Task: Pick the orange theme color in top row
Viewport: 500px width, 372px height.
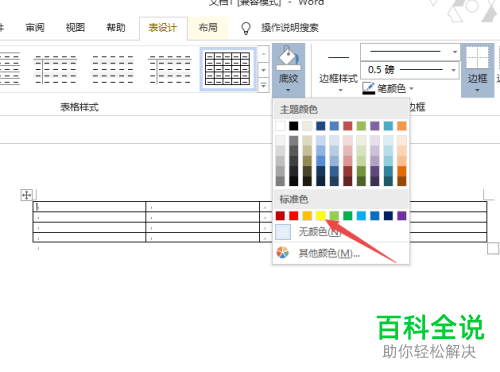Action: click(x=402, y=126)
